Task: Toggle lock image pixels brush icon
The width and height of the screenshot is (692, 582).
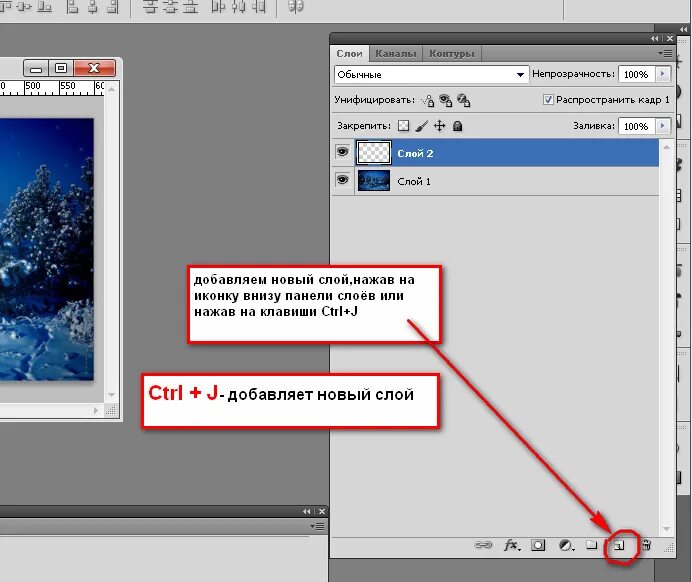Action: (421, 126)
